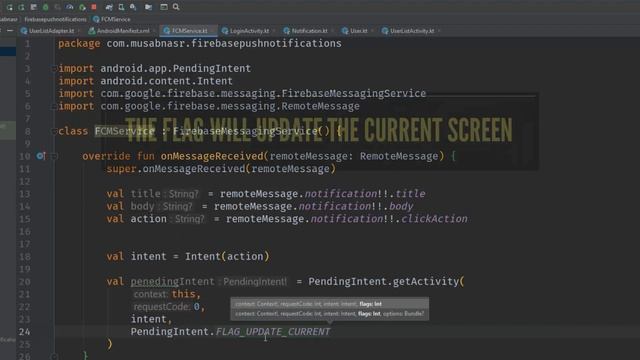Switch to the UserListActivity.kt tab

[412, 31]
